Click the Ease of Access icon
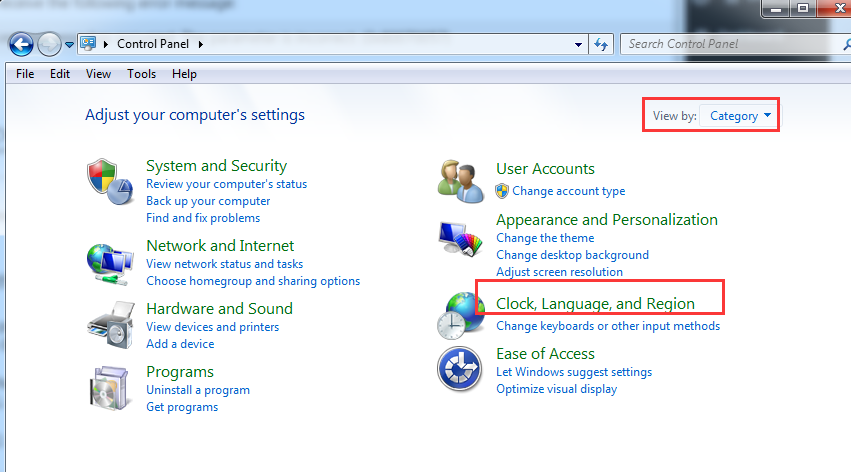This screenshot has width=851, height=472. click(460, 369)
